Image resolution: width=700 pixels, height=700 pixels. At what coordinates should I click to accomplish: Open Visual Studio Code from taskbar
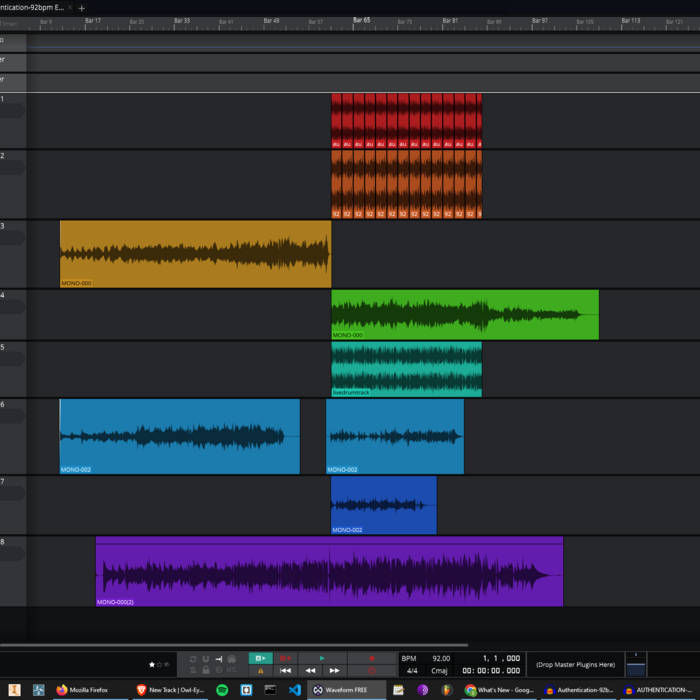pos(295,690)
